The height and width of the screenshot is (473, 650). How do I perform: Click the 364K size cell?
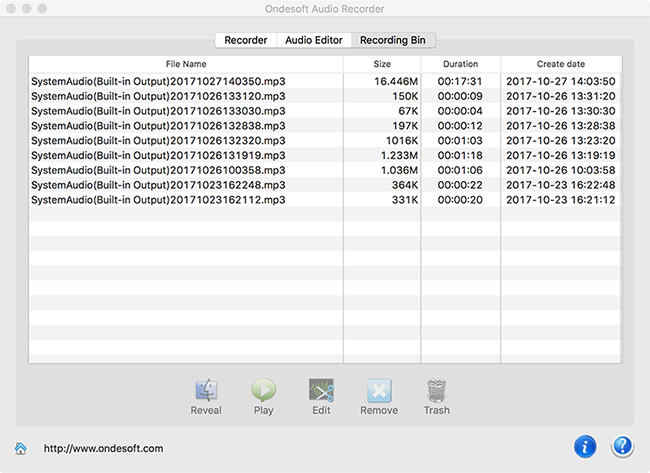[405, 185]
